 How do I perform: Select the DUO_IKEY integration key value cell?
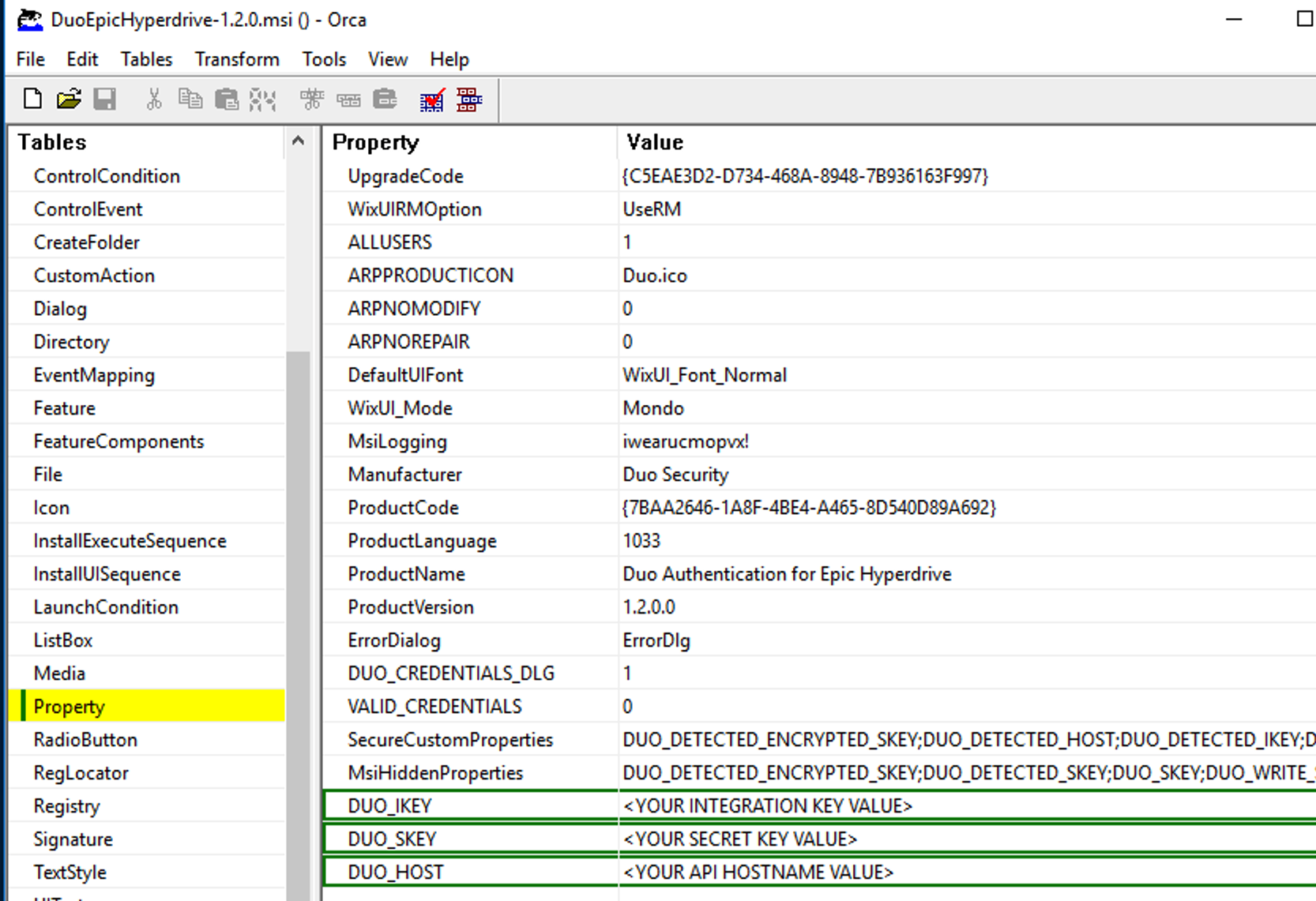(x=767, y=806)
